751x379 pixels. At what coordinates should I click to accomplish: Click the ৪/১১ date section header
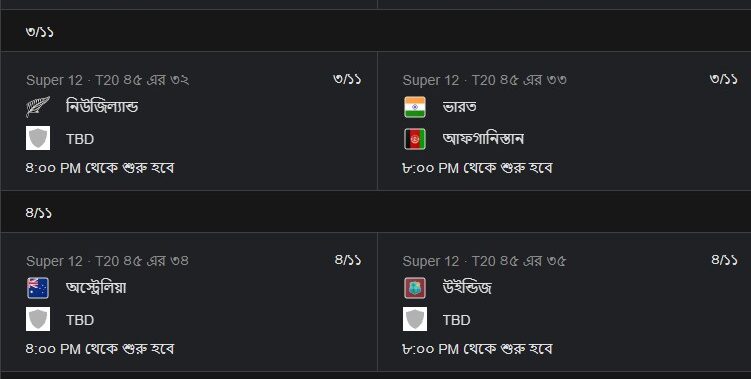tap(376, 212)
